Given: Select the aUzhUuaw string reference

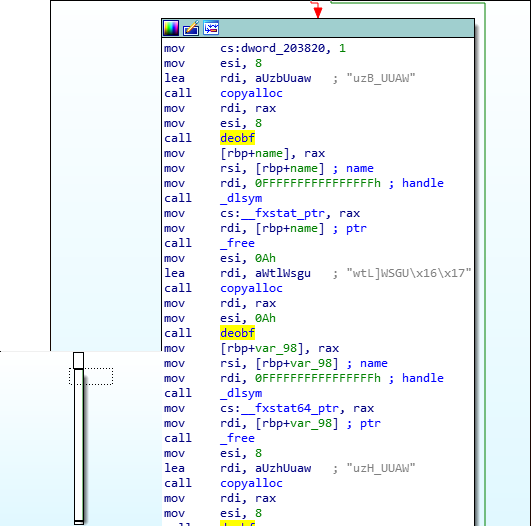Looking at the screenshot, I should click(x=283, y=468).
